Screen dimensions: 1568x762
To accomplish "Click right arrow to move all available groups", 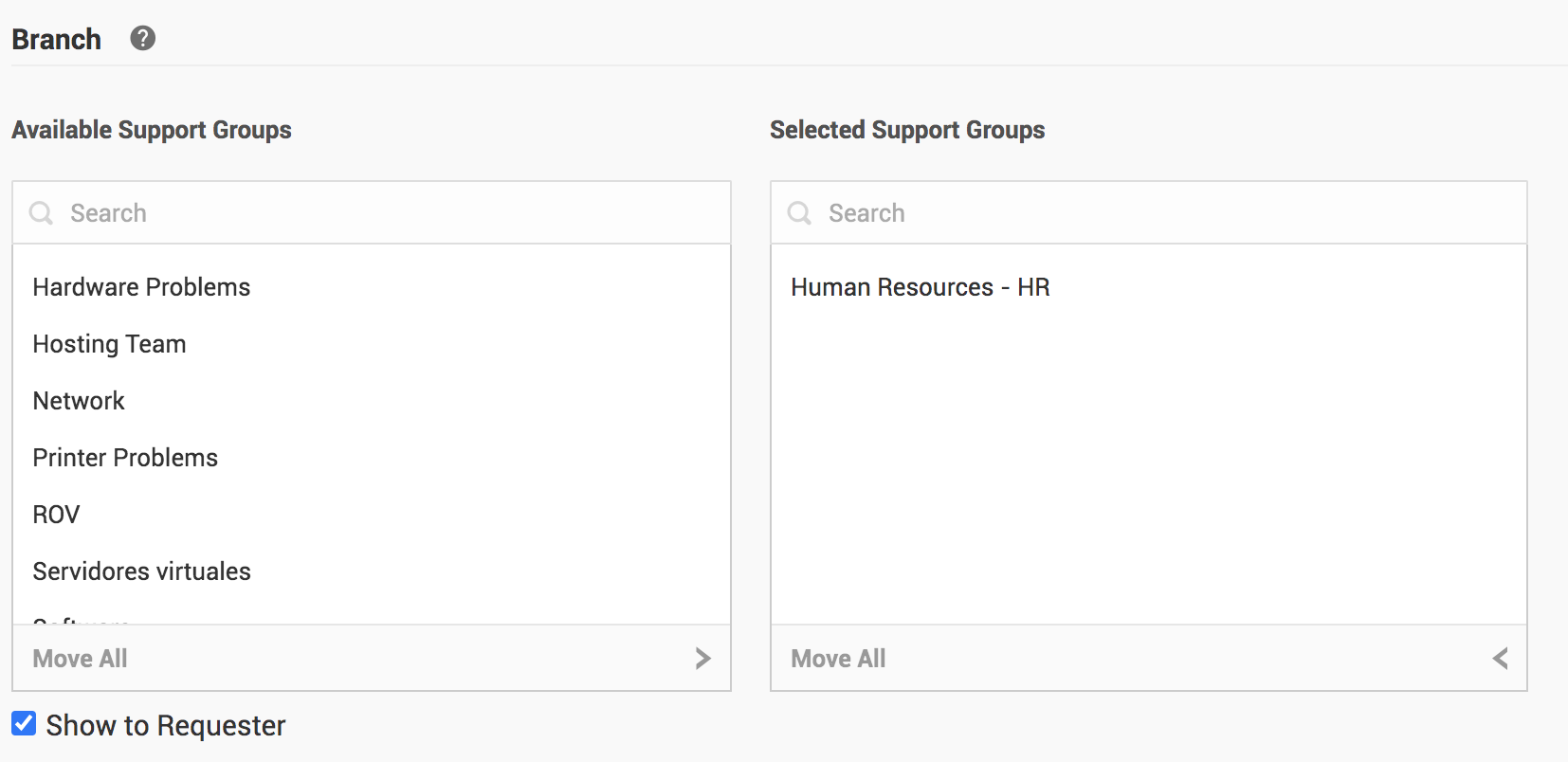I will (x=702, y=659).
